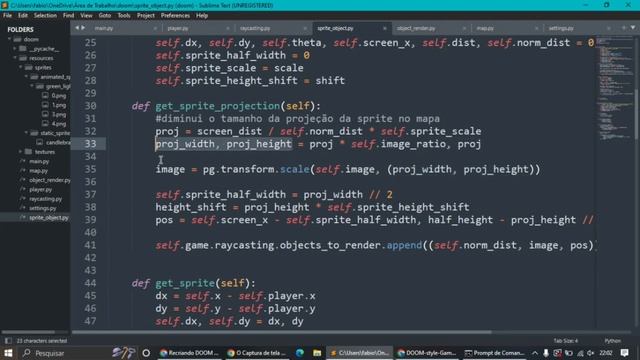The image size is (640, 360).
Task: Click the tab scroll right arrow
Action: point(83,28)
